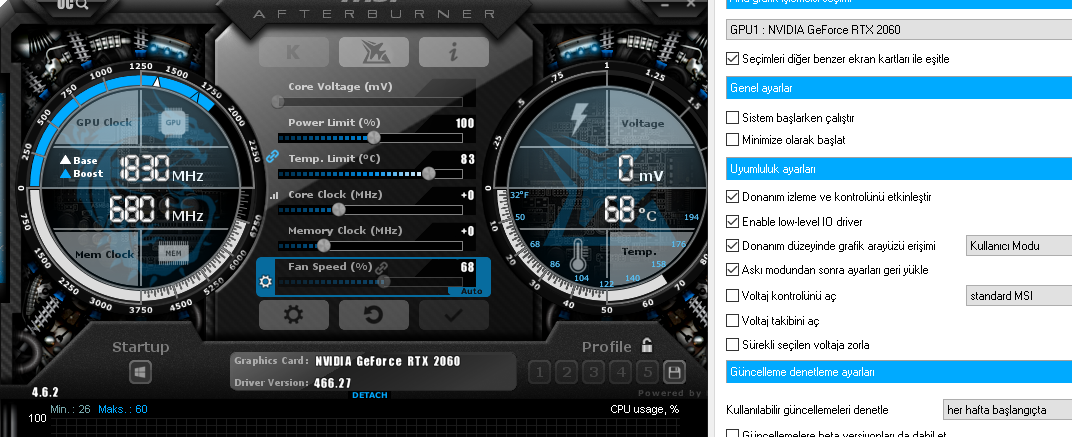Toggle 'Donanım izleme ve kontrolünü etkinleştir' checkbox
This screenshot has width=1072, height=437.
[x=732, y=197]
